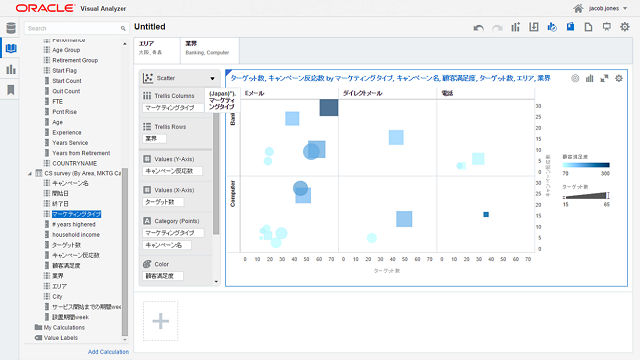Open the presentation mode icon

point(607,27)
